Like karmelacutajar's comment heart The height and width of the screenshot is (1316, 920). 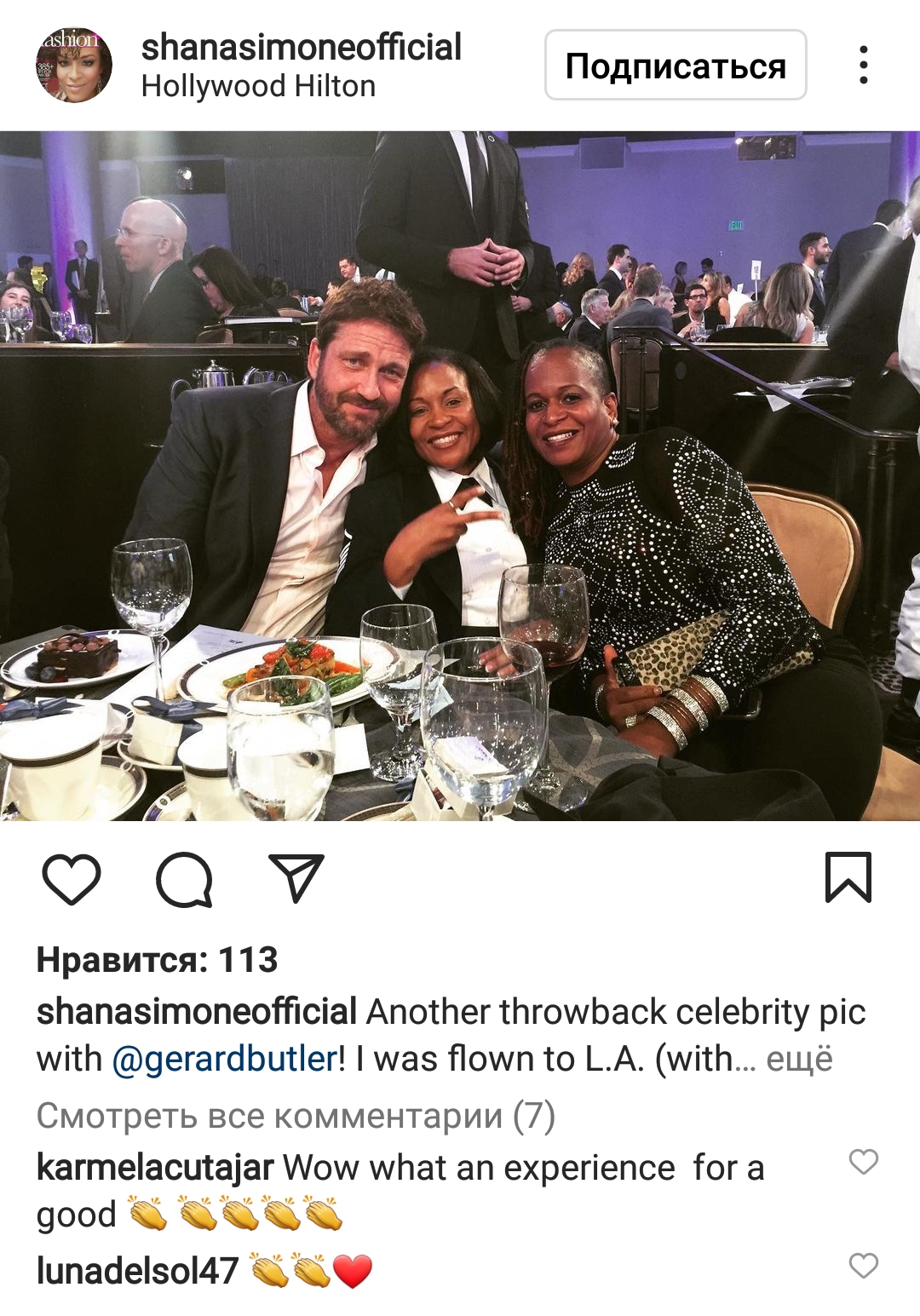864,1162
